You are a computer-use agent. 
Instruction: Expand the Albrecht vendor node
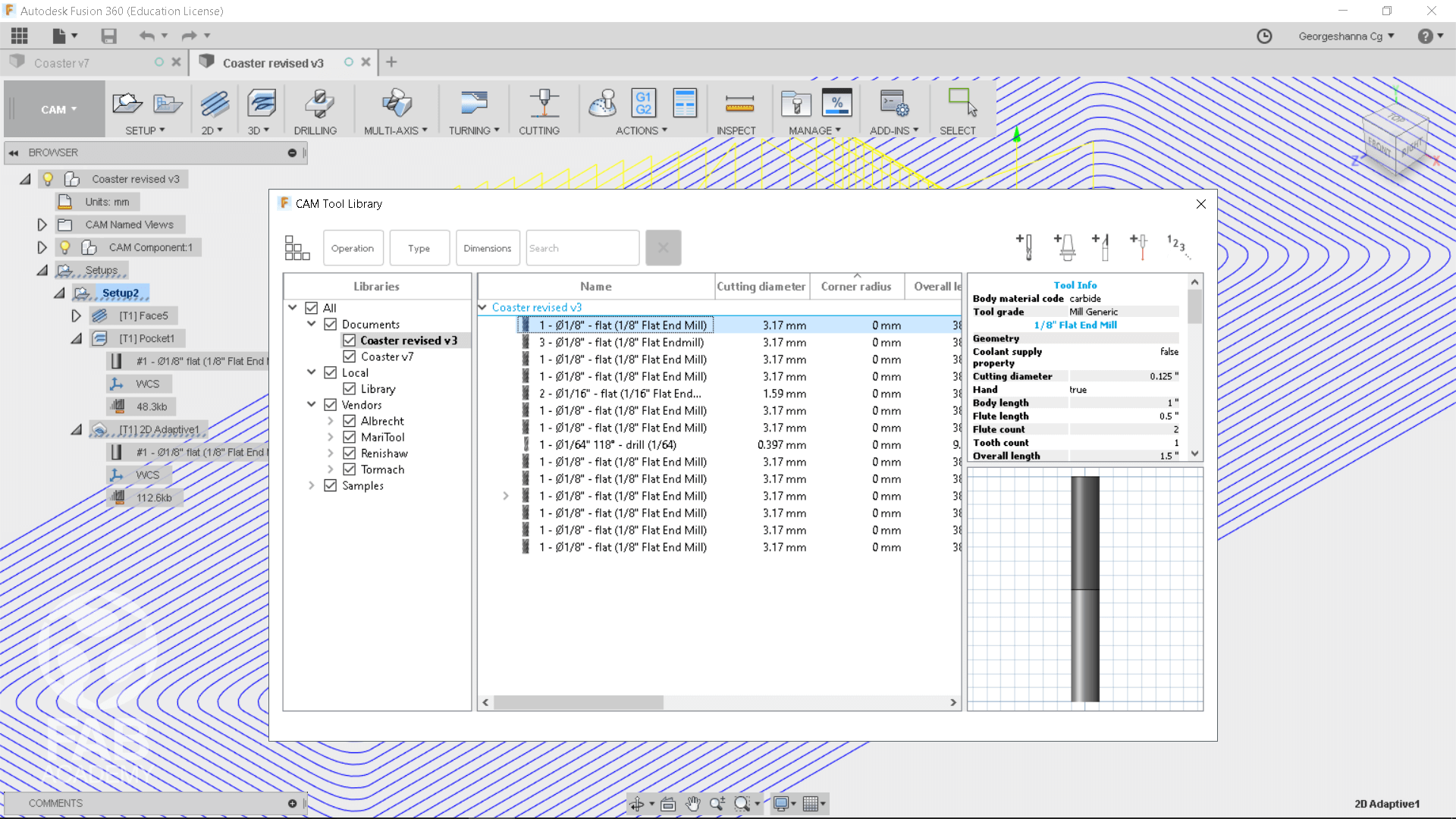[330, 421]
